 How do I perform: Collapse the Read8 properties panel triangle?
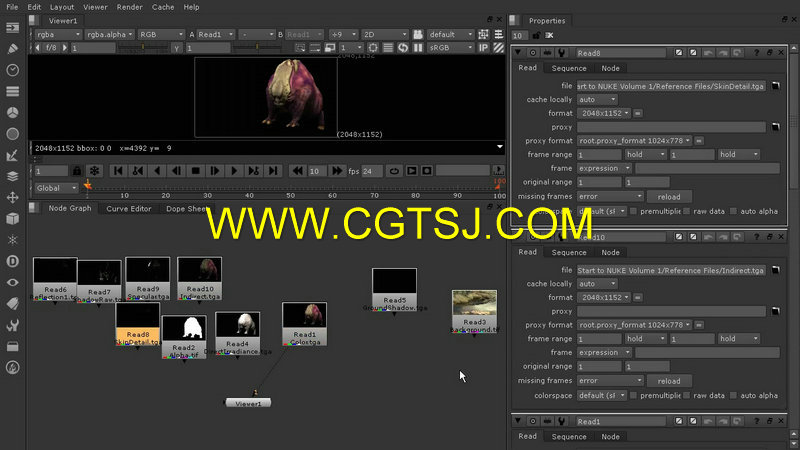(518, 53)
